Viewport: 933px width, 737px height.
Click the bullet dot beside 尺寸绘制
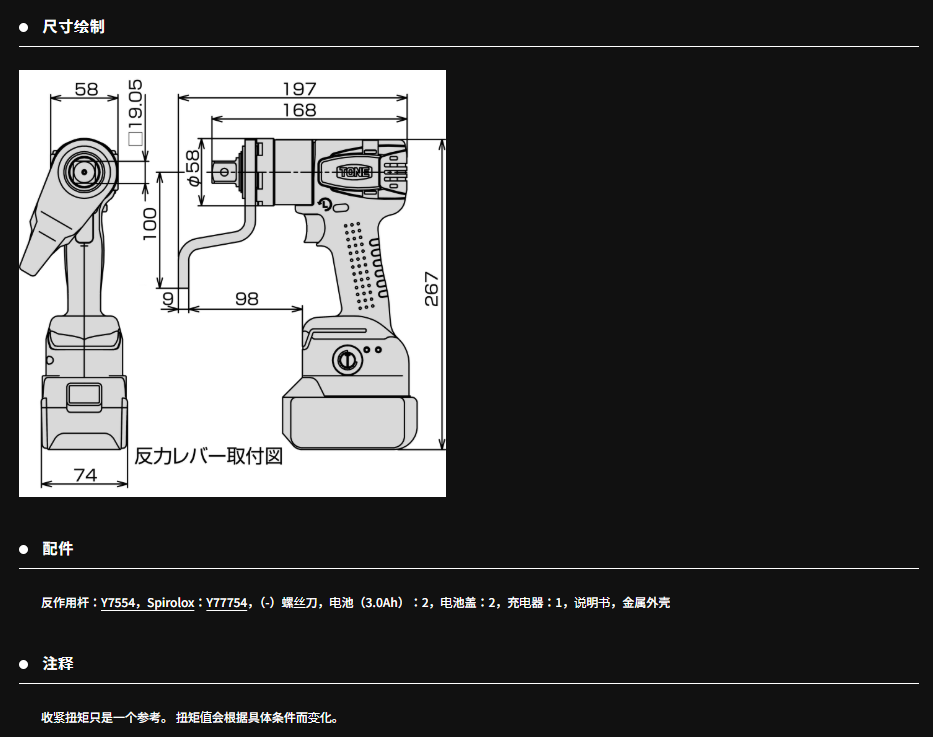pos(24,27)
